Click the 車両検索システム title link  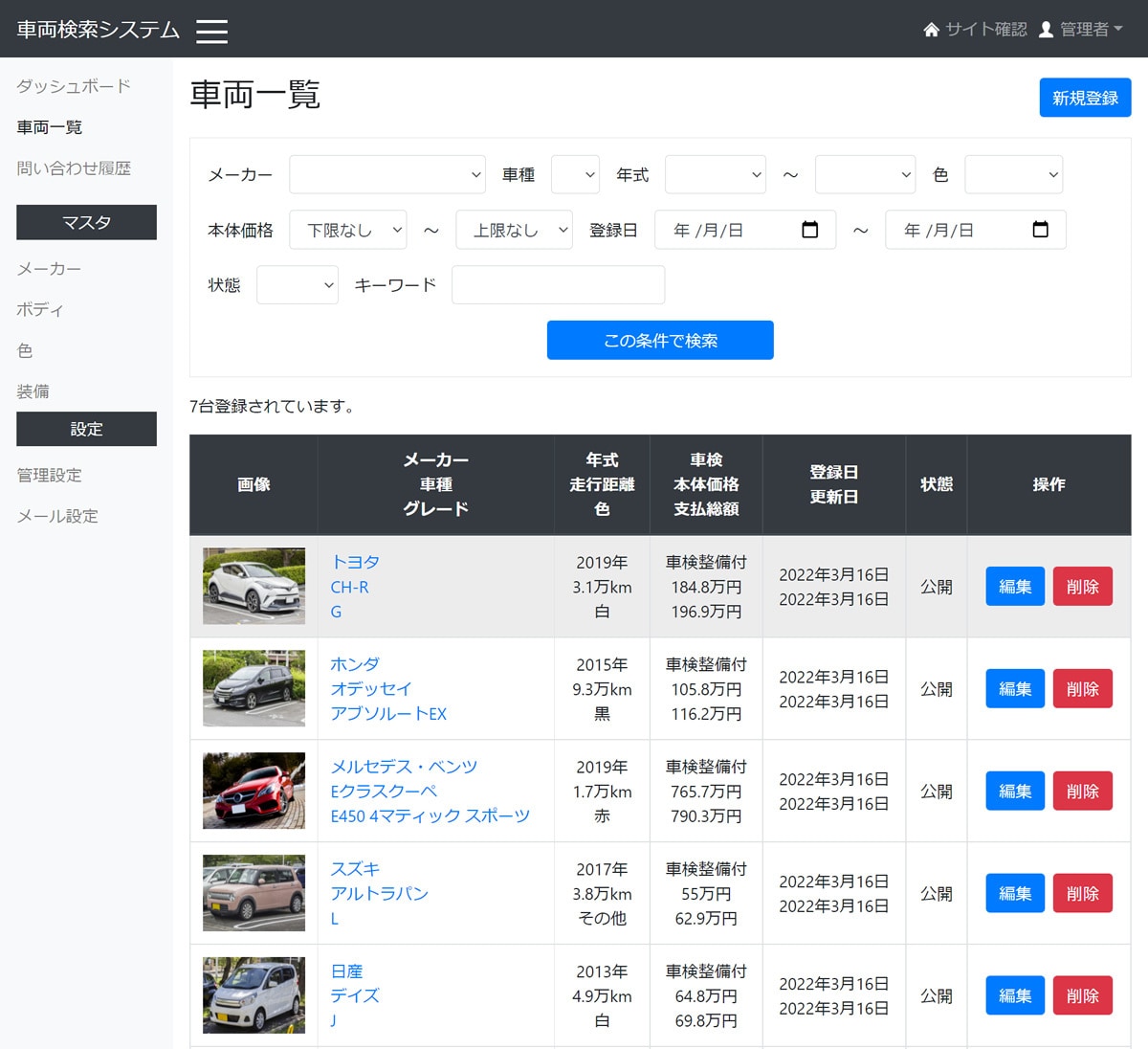coord(99,30)
